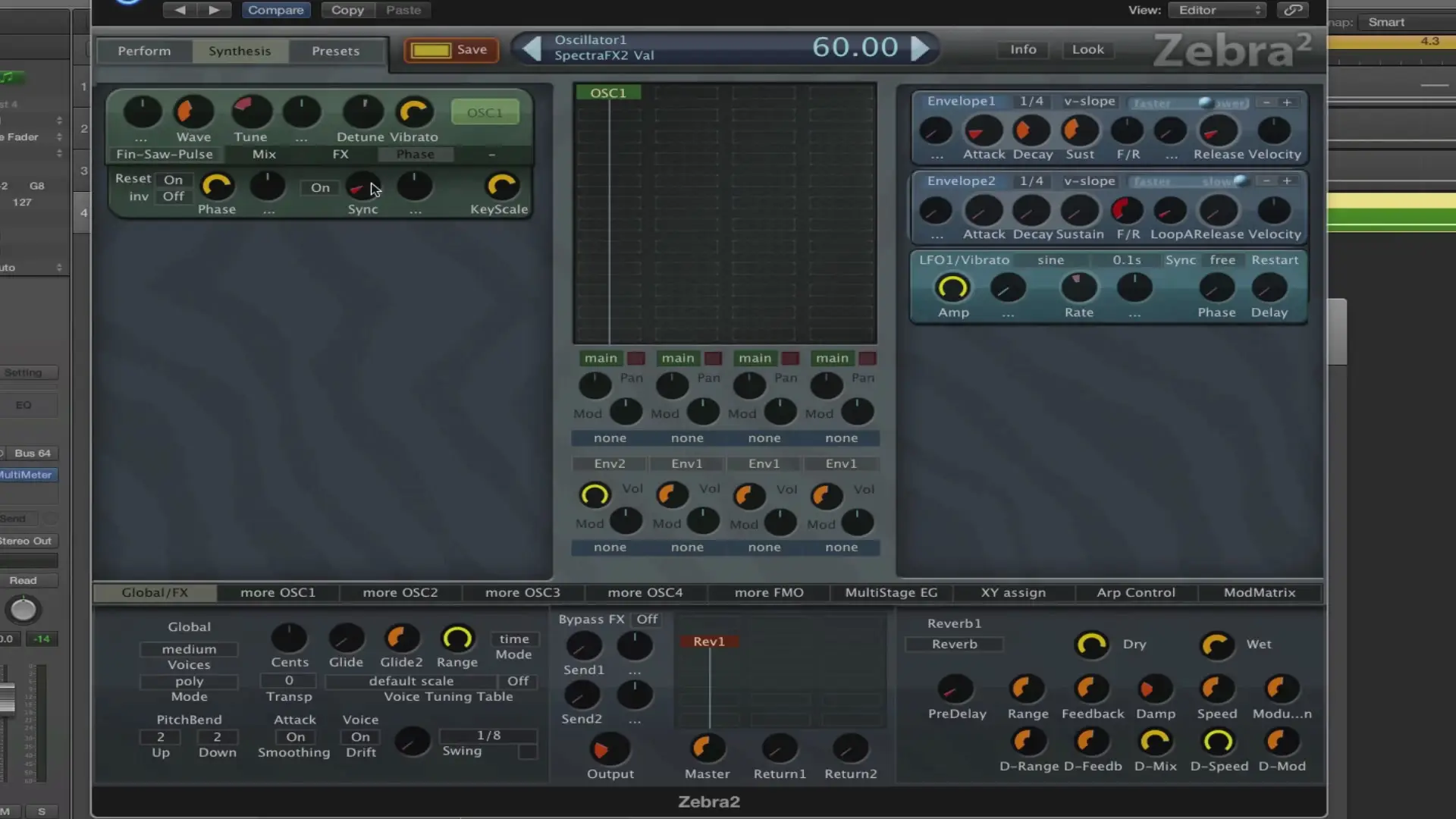Toggle Sync On switch in oscillator
The image size is (1456, 819).
tap(320, 187)
